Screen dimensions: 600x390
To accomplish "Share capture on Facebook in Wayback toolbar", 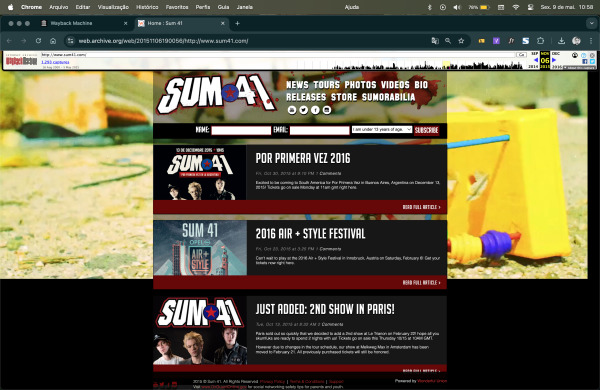I will [x=585, y=61].
